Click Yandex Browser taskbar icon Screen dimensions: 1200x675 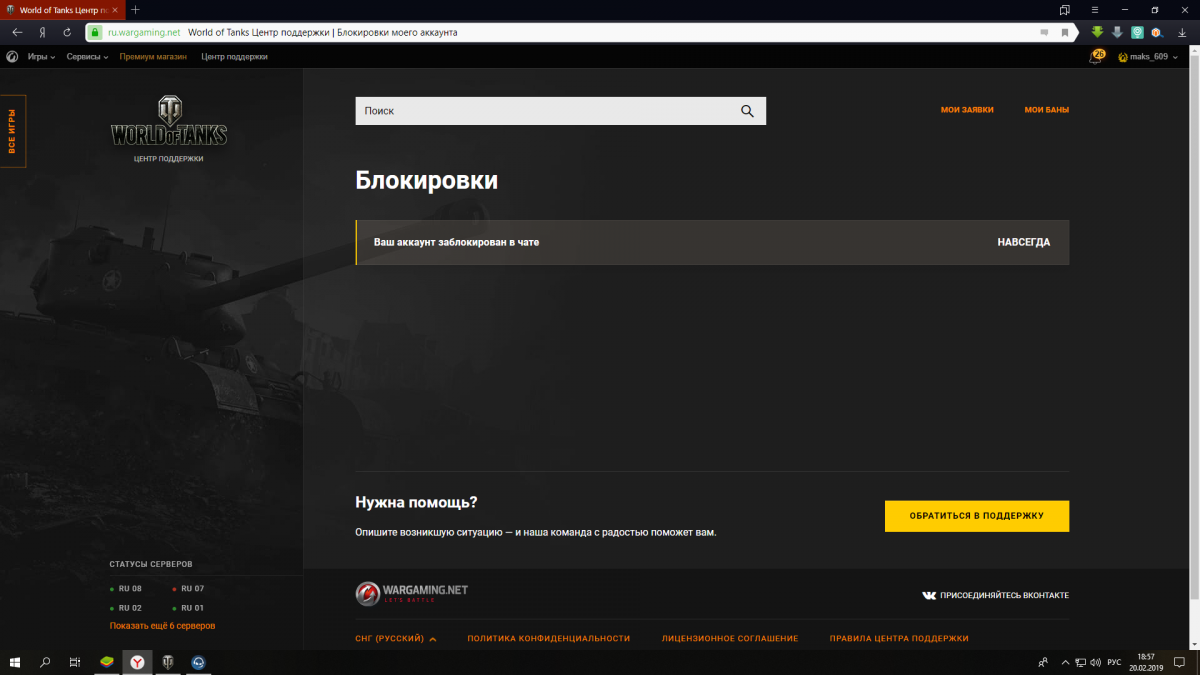(137, 662)
